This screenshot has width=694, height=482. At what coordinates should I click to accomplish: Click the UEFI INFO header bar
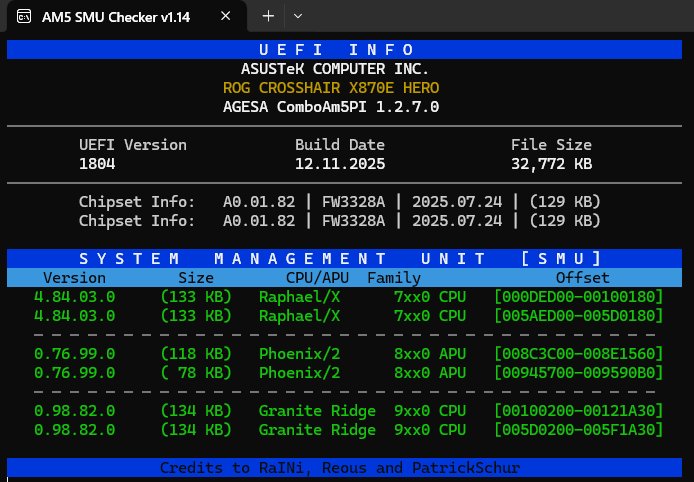pyautogui.click(x=346, y=50)
